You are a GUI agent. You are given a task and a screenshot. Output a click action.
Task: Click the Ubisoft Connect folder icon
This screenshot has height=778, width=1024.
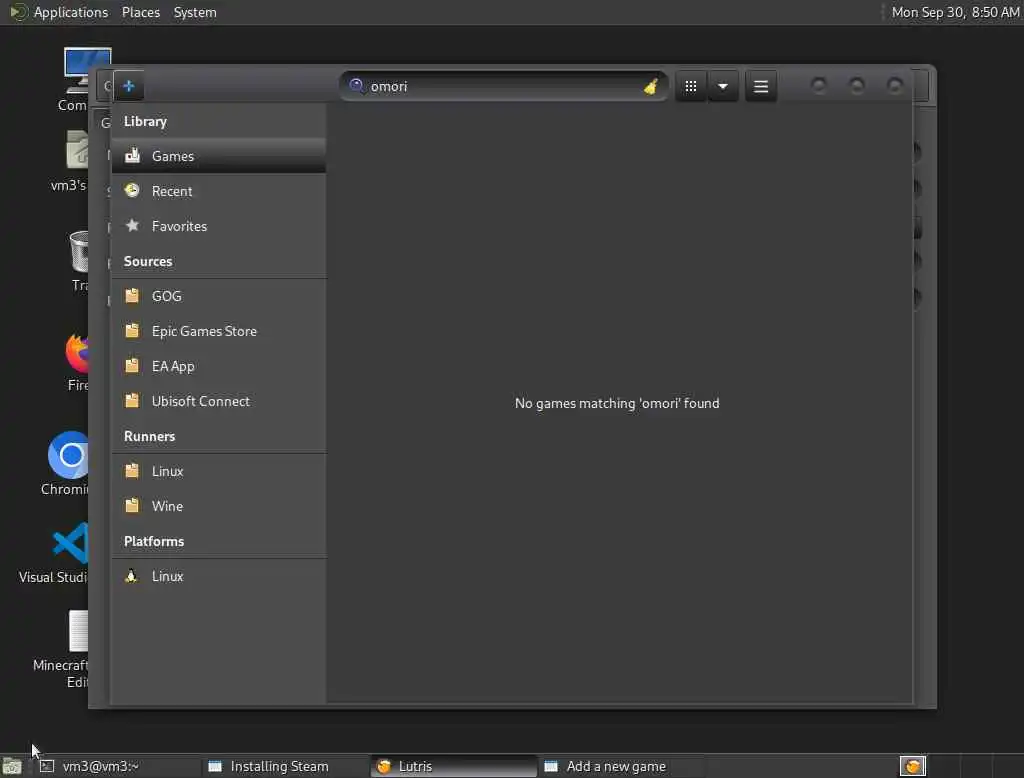click(133, 400)
